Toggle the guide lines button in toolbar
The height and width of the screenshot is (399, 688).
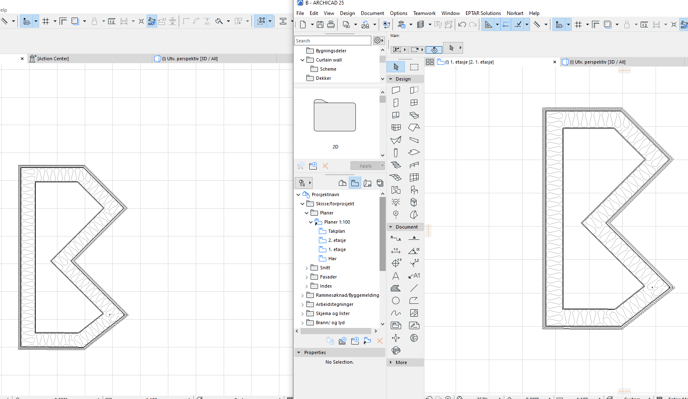[x=488, y=25]
